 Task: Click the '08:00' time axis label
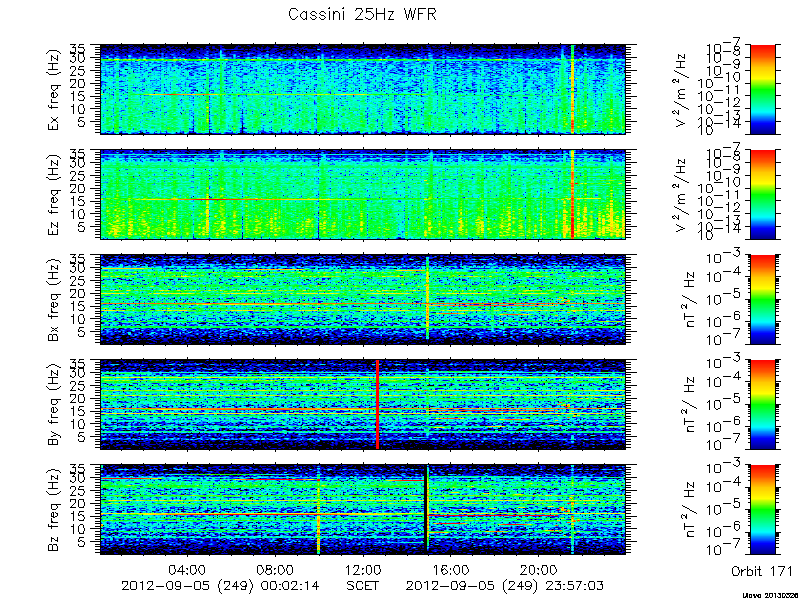(x=276, y=568)
